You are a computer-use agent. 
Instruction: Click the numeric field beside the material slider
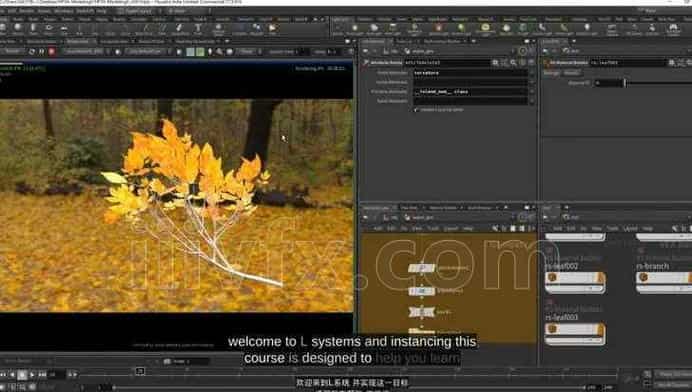(x=608, y=83)
